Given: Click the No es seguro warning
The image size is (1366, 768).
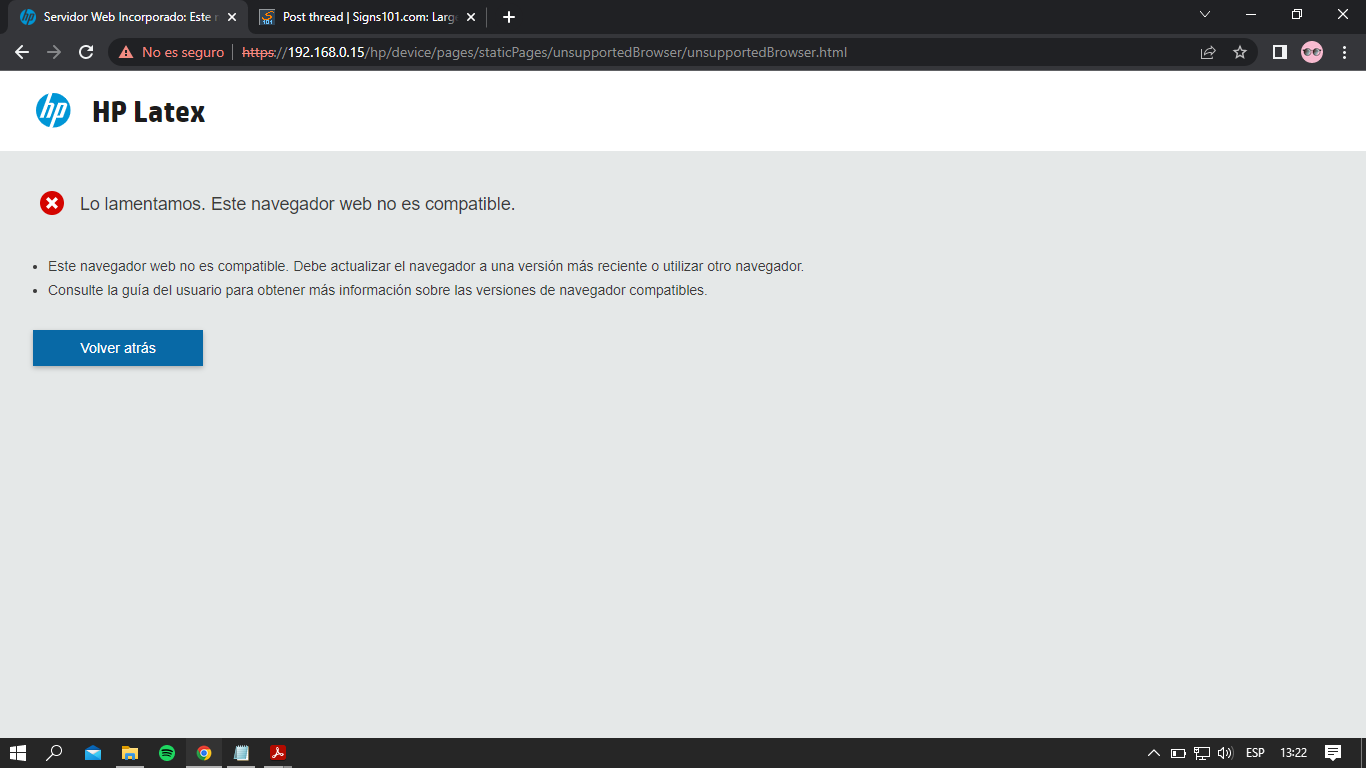Looking at the screenshot, I should (x=171, y=52).
